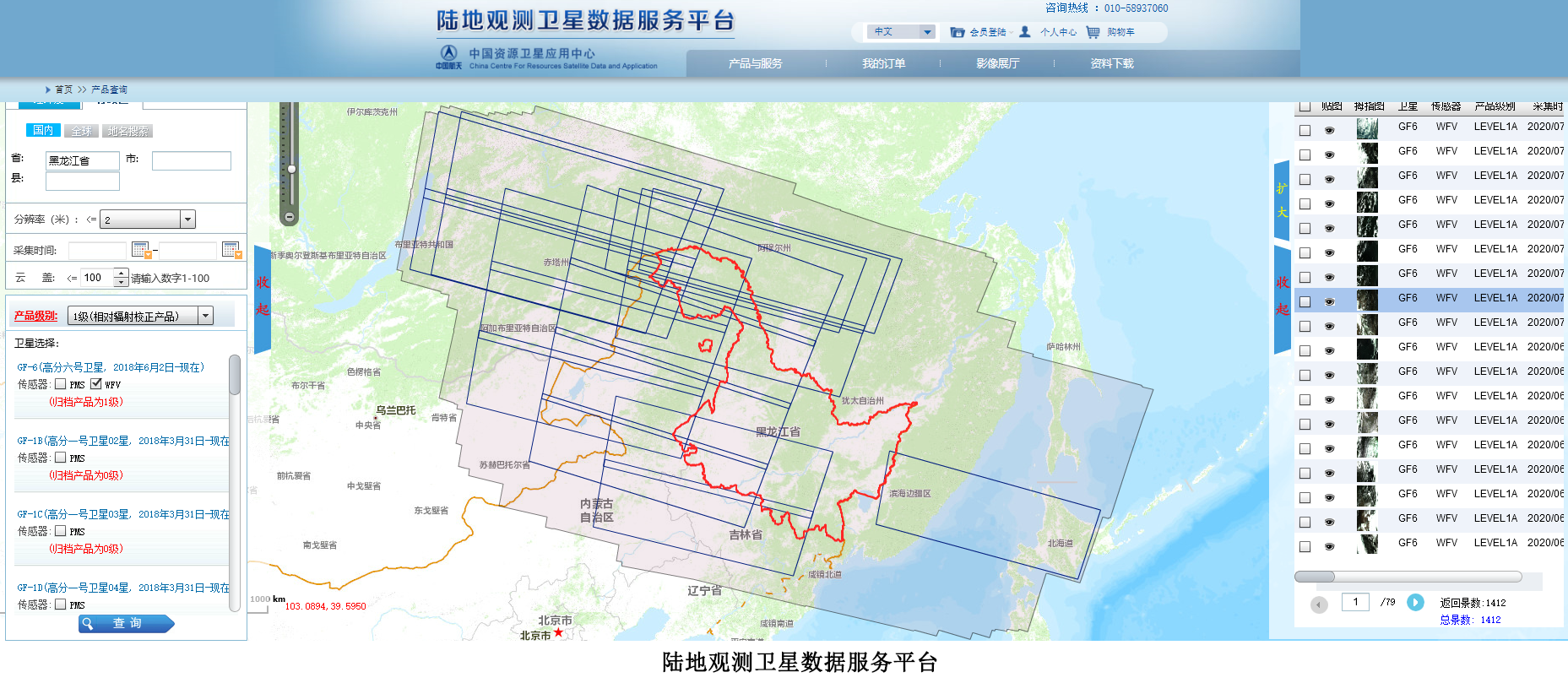Image resolution: width=1568 pixels, height=683 pixels.
Task: Tick the select-all checkbox in results header
Action: point(1305,106)
